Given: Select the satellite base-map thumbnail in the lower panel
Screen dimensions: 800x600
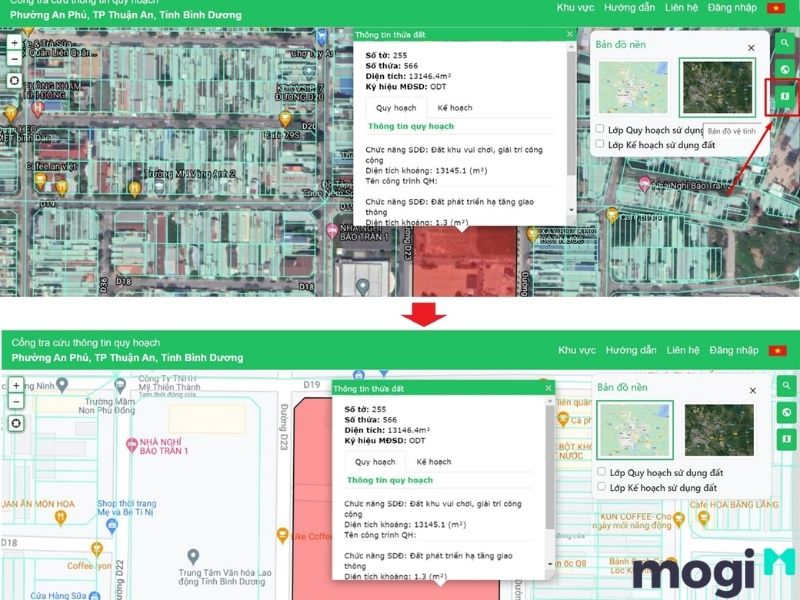Looking at the screenshot, I should 719,429.
